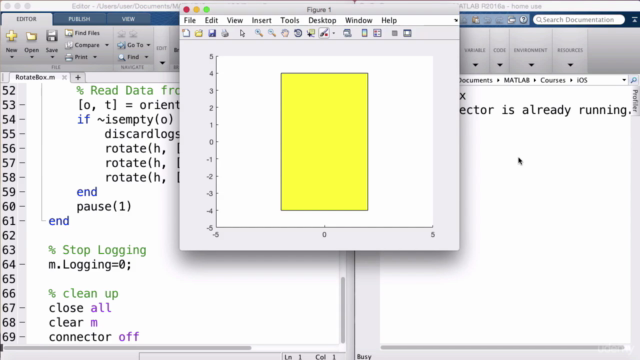The height and width of the screenshot is (360, 640).
Task: Click Help question mark icon in quick toolbar
Action: pos(524,20)
